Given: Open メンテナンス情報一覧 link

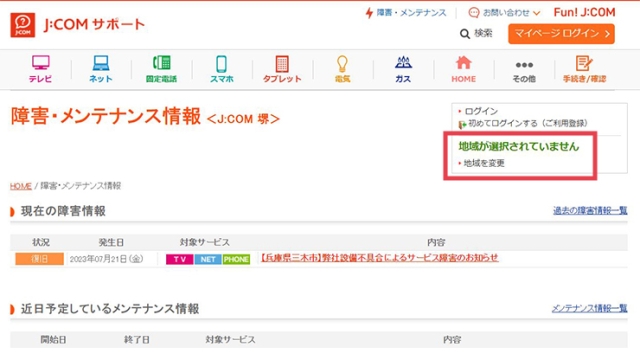Looking at the screenshot, I should tap(589, 309).
